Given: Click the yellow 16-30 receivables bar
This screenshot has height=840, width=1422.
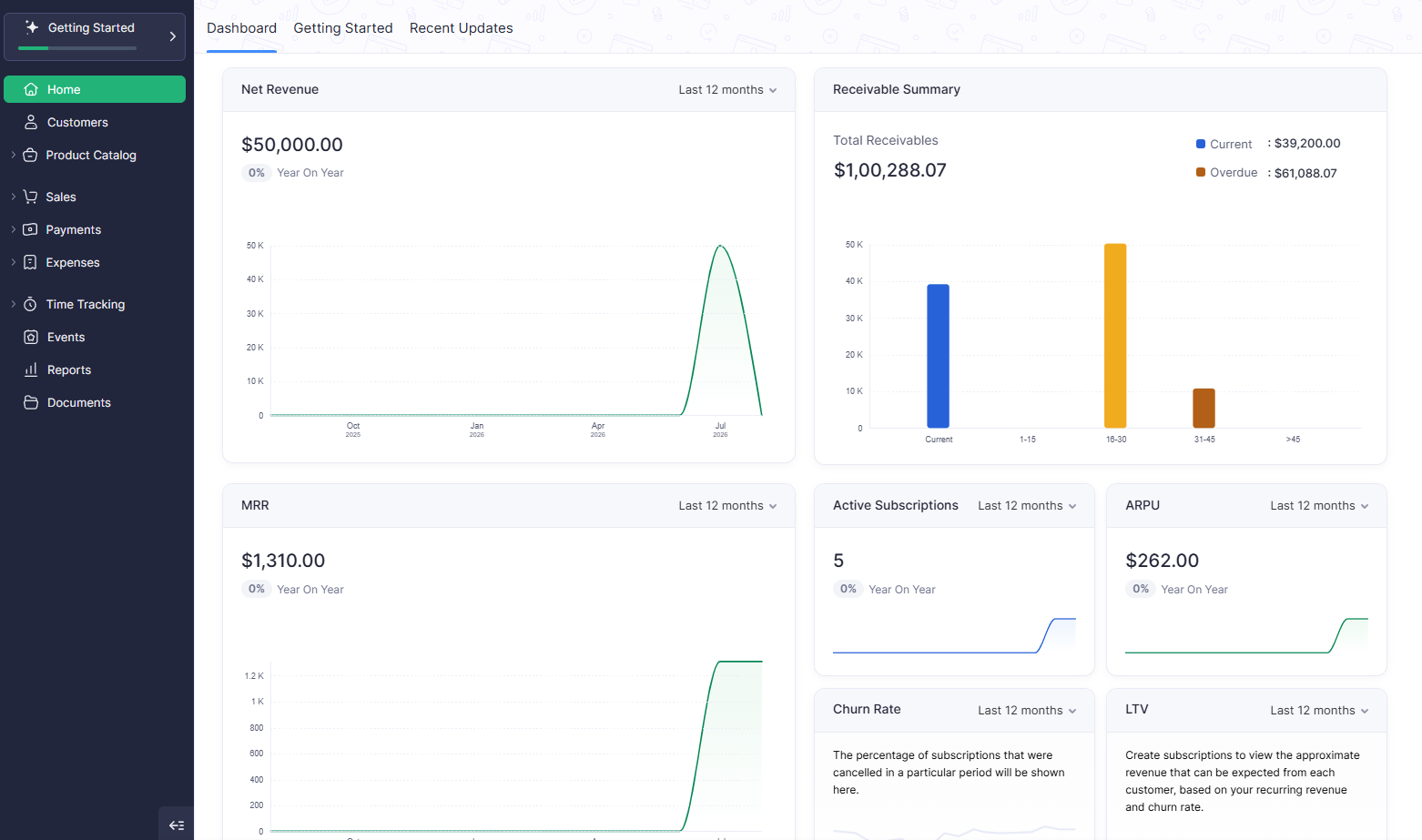Looking at the screenshot, I should coord(1115,336).
